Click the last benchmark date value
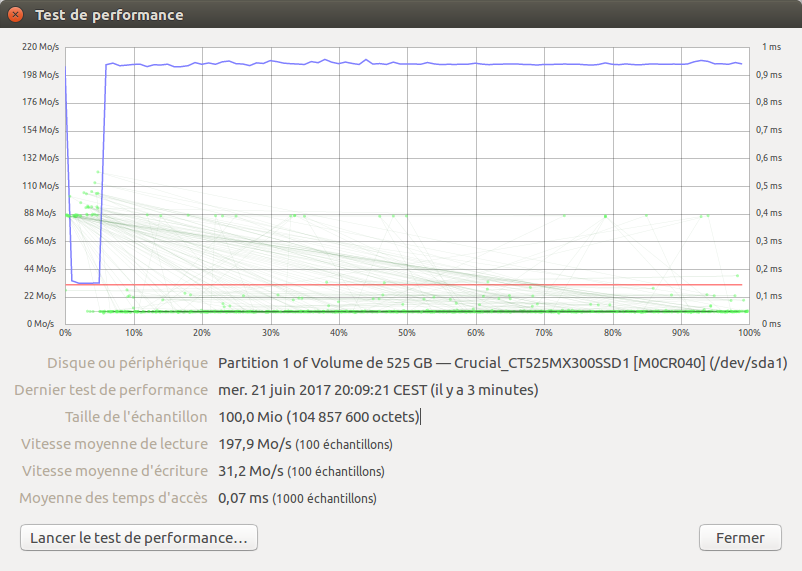Viewport: 802px width, 571px height. pyautogui.click(x=378, y=390)
